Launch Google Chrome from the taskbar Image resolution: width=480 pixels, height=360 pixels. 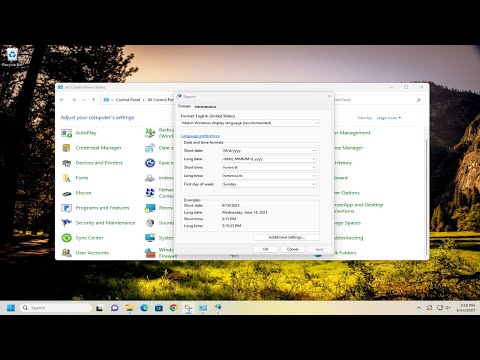point(173,308)
